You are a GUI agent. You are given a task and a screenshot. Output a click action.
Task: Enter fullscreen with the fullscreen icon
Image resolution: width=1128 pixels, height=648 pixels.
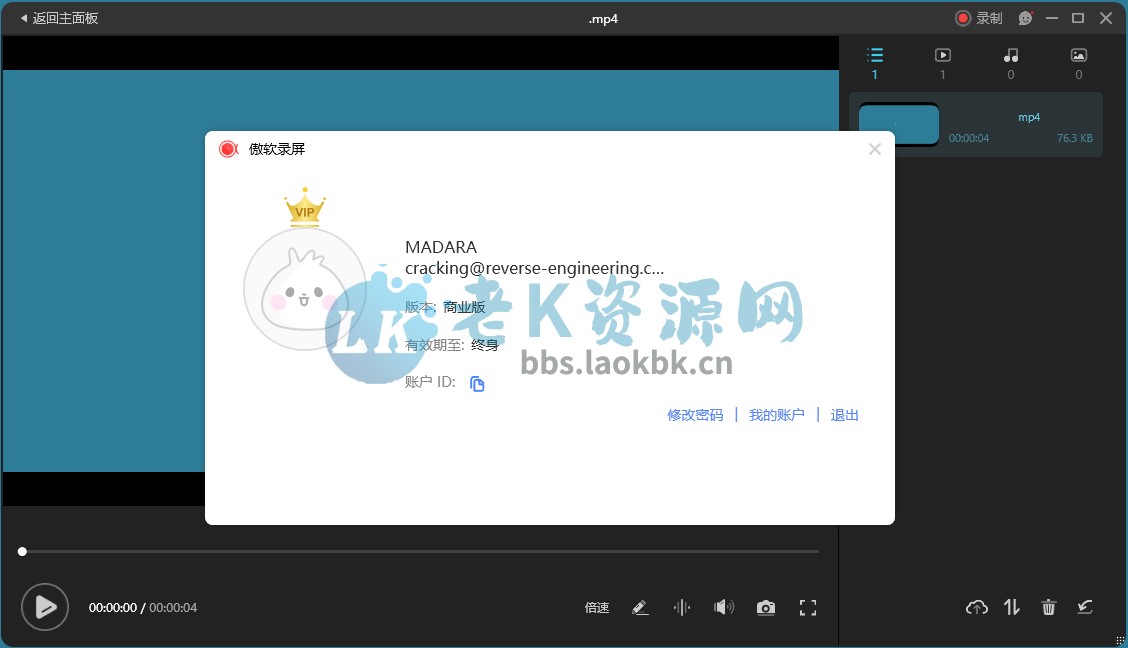point(808,608)
